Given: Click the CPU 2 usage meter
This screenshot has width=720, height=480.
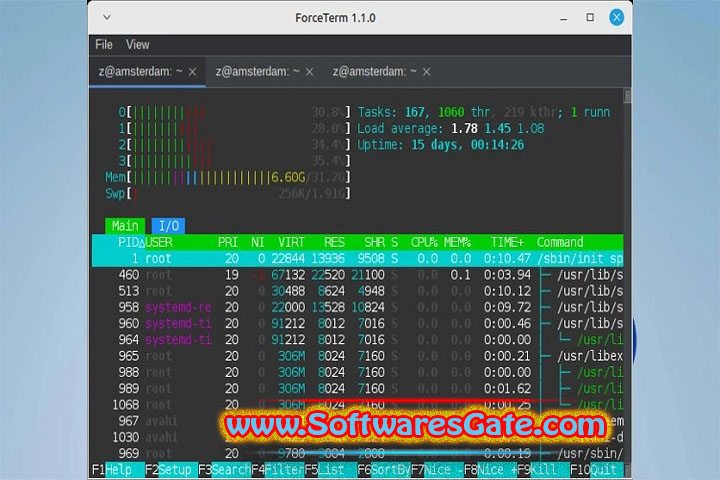Looking at the screenshot, I should (x=234, y=145).
